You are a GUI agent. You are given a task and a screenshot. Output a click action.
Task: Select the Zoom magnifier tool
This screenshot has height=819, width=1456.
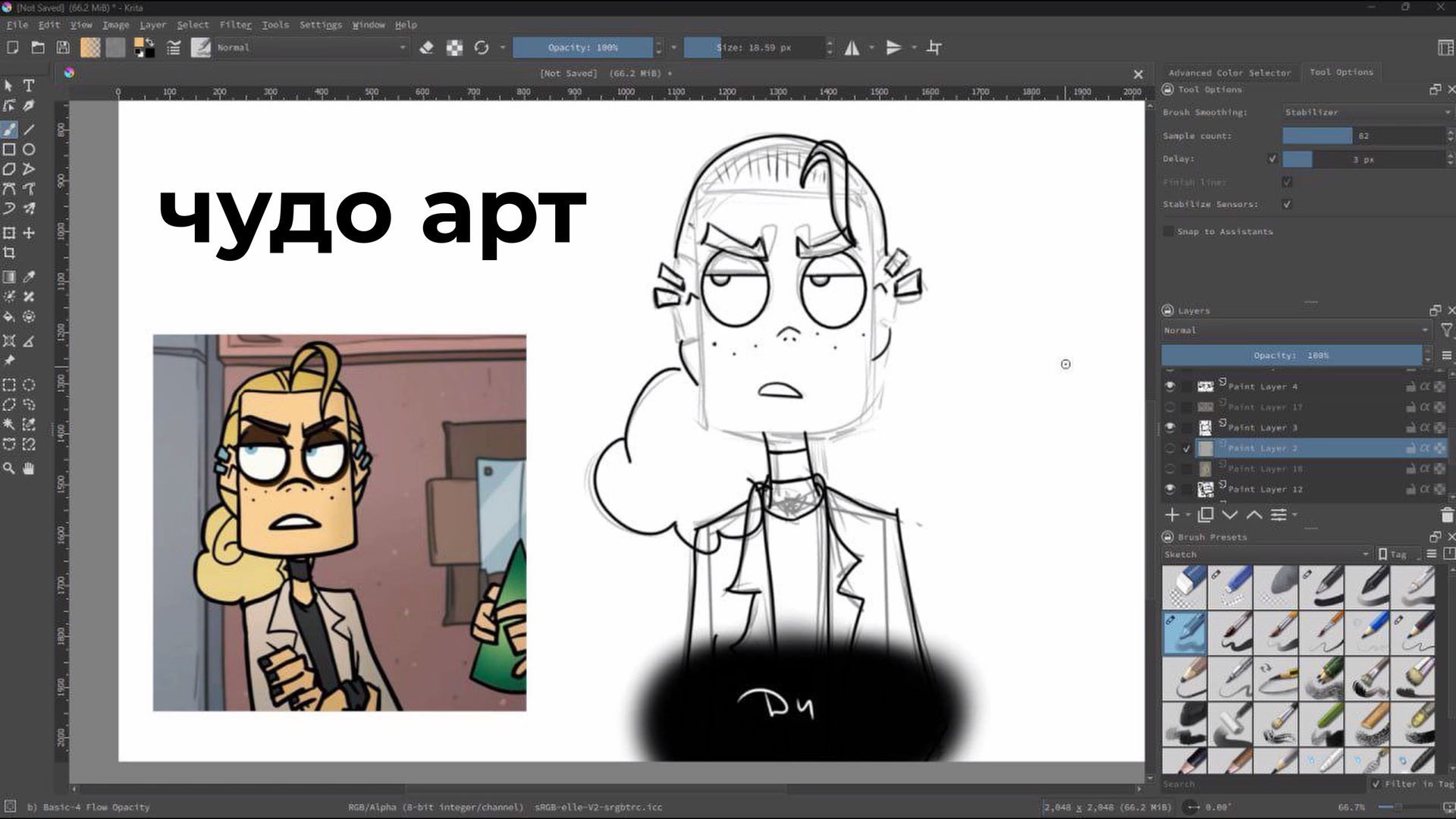[x=9, y=469]
